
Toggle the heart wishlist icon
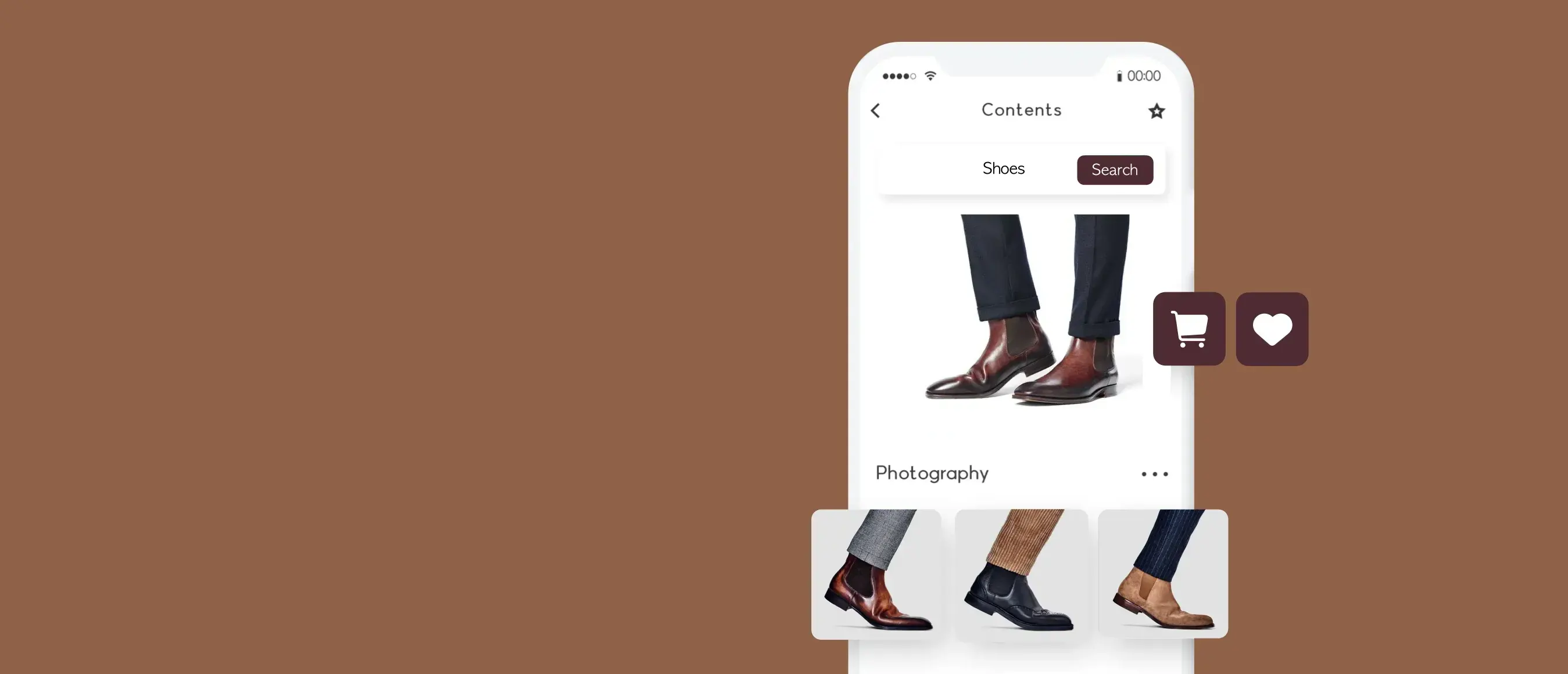click(x=1272, y=329)
